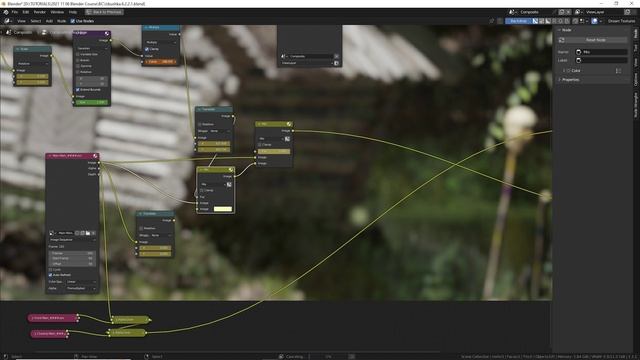
Task: Open the image browse icon on image node
Action: pos(52,233)
